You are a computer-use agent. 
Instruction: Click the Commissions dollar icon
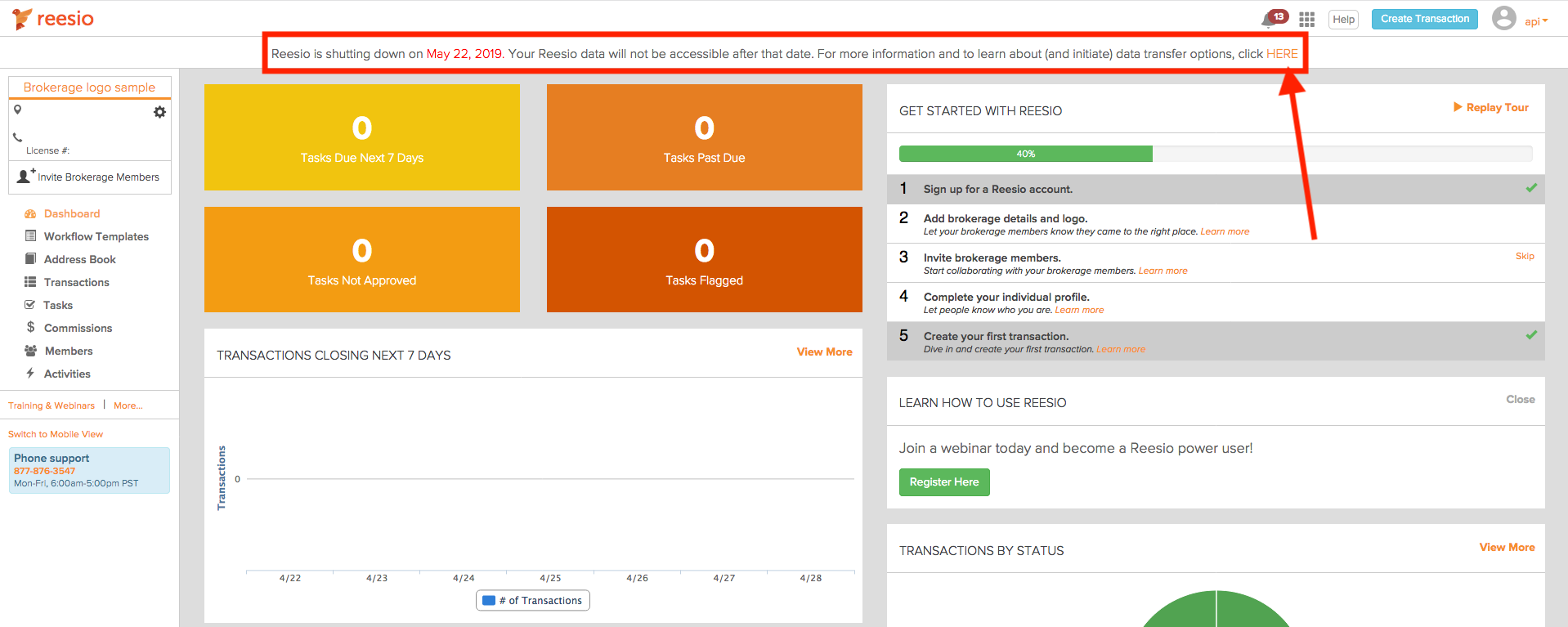[x=30, y=327]
